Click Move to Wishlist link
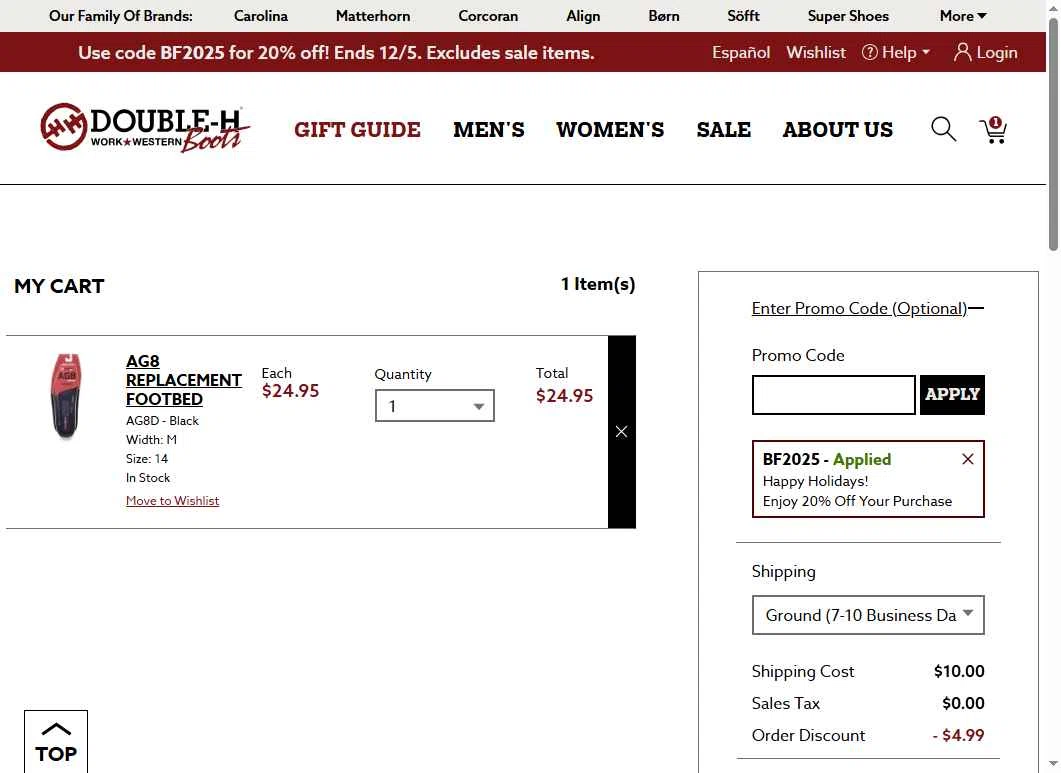 coord(173,500)
